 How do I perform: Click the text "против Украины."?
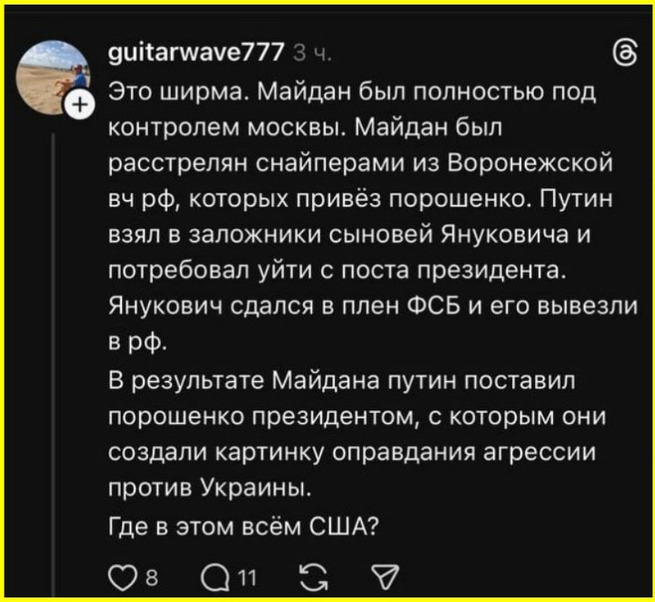coord(209,488)
